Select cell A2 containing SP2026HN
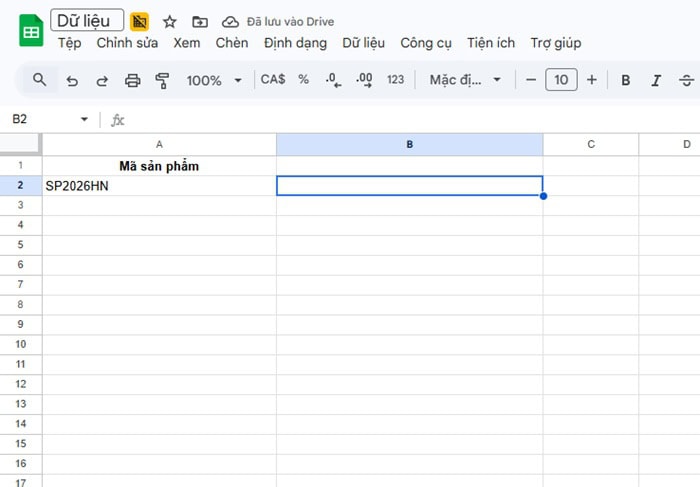The width and height of the screenshot is (700, 487). 159,185
